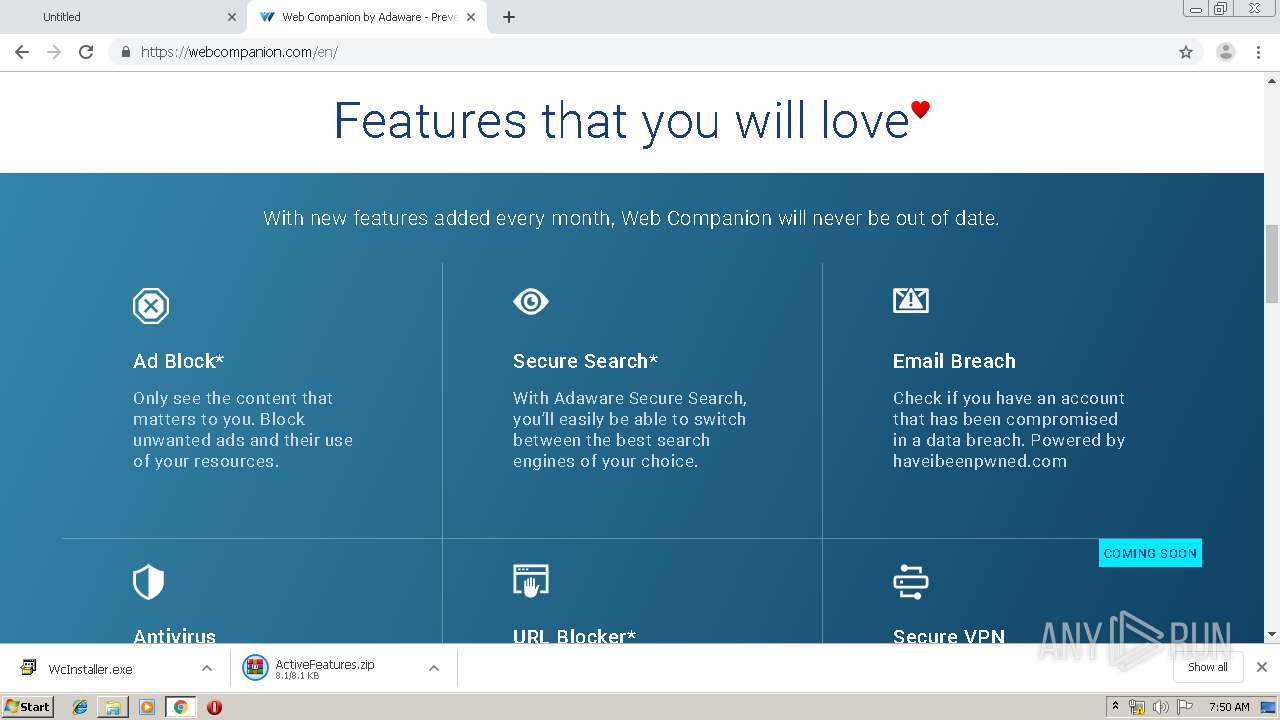
Task: Click the Email Breach heading
Action: click(954, 361)
